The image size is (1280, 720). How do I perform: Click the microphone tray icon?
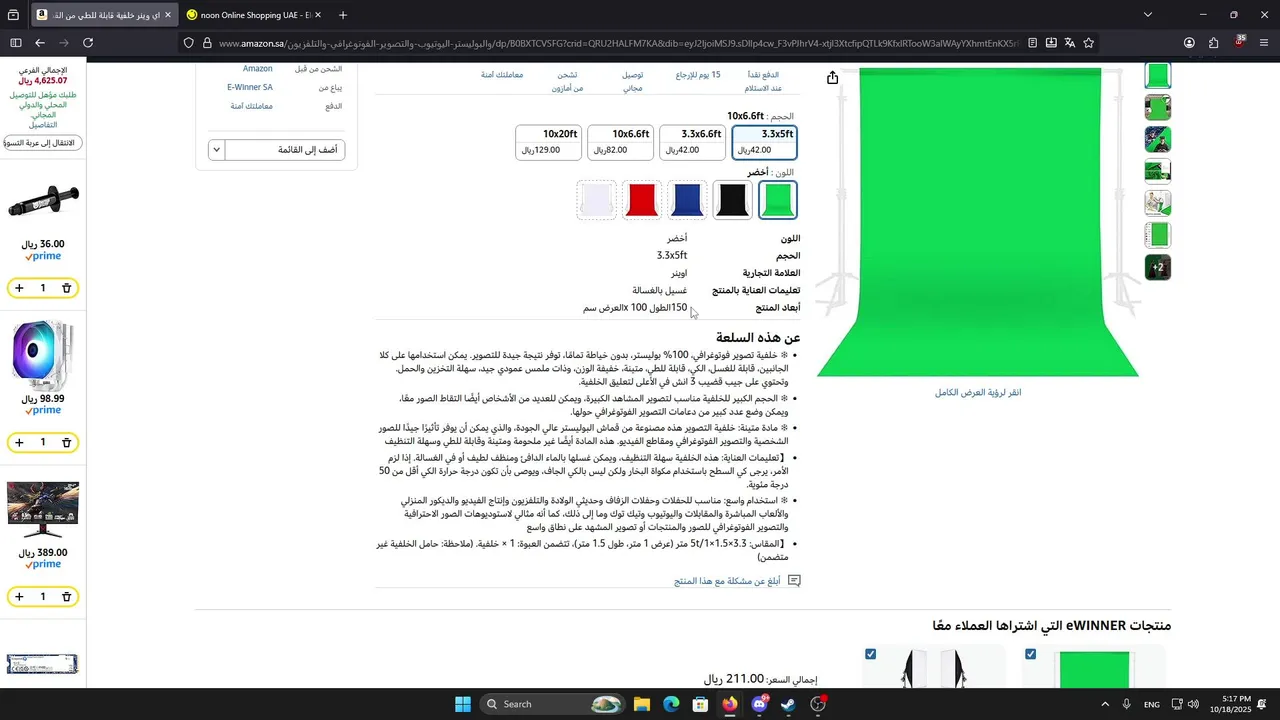(1126, 704)
